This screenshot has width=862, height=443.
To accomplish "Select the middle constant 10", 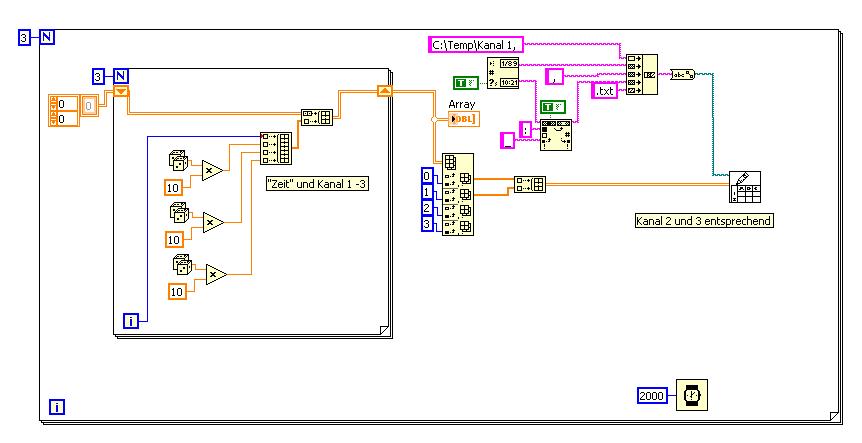I will tap(174, 240).
